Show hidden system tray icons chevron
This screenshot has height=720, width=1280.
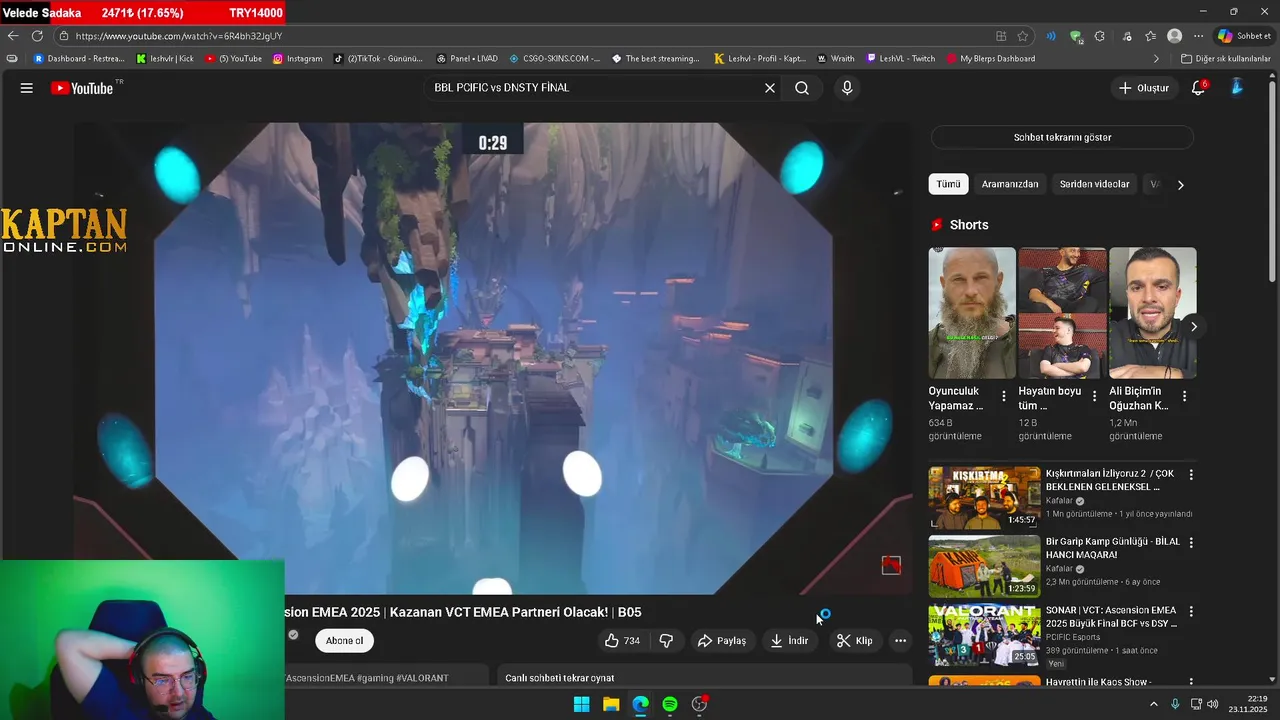[x=1153, y=704]
